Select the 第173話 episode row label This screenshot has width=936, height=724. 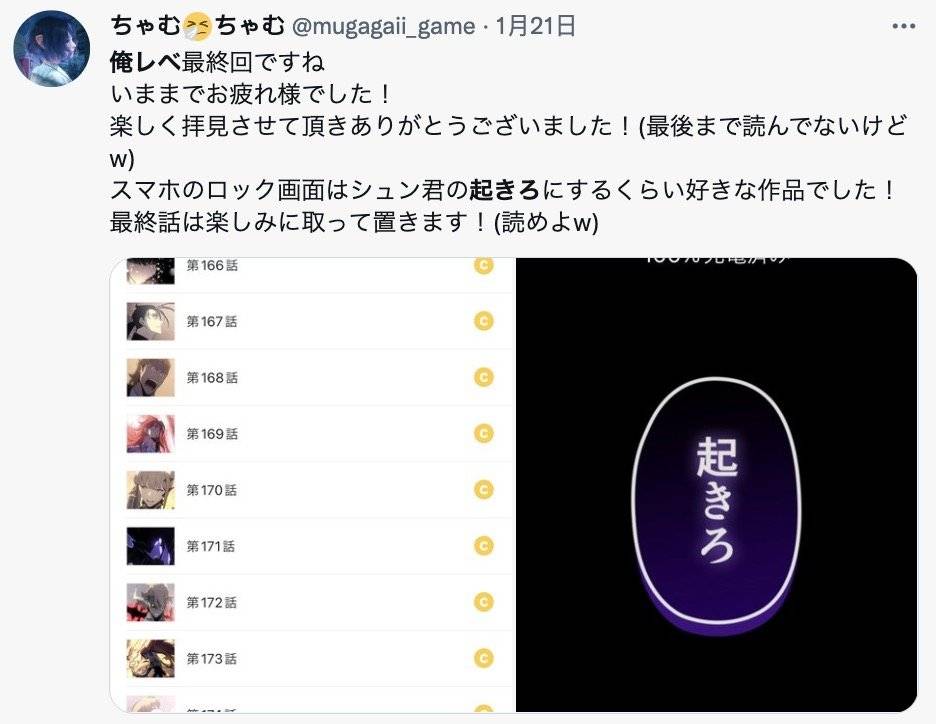[x=212, y=658]
